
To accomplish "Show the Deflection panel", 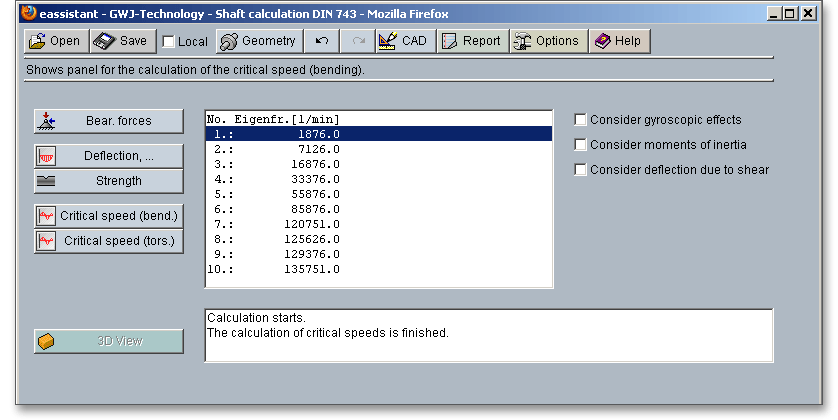I will tap(109, 156).
